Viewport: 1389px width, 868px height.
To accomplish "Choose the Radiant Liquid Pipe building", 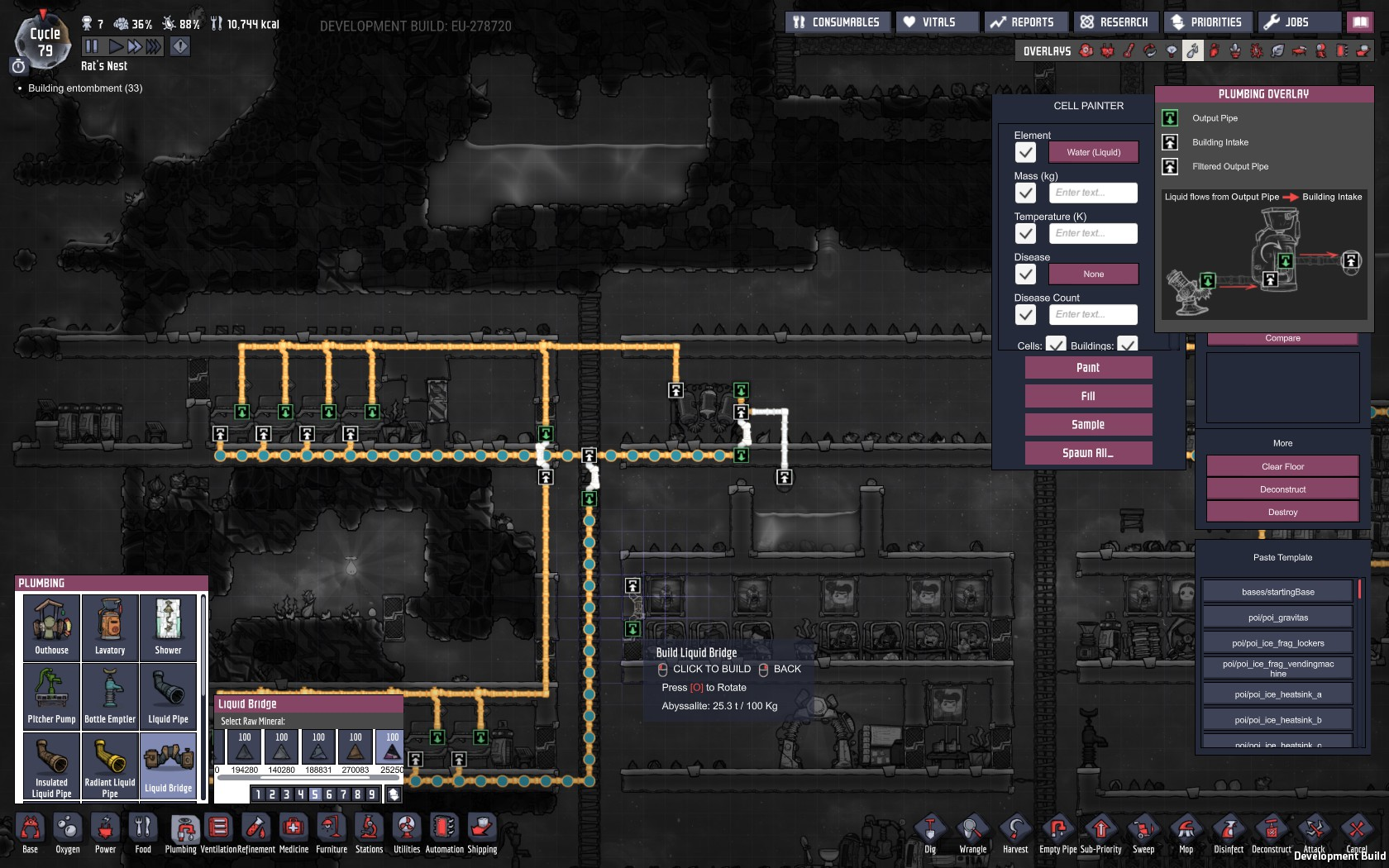I will coord(110,765).
